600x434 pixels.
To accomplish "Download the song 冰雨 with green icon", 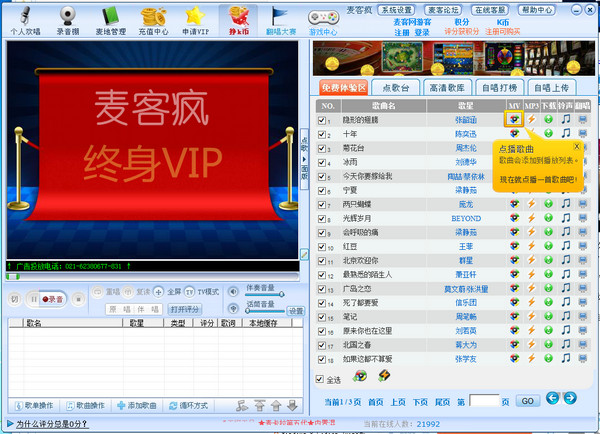I will pos(549,161).
